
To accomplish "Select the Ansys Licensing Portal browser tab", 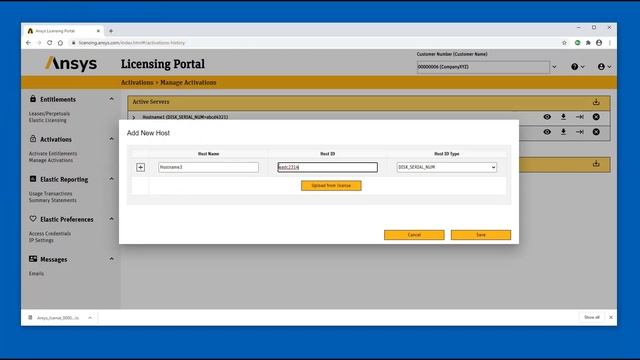I will 63,31.
